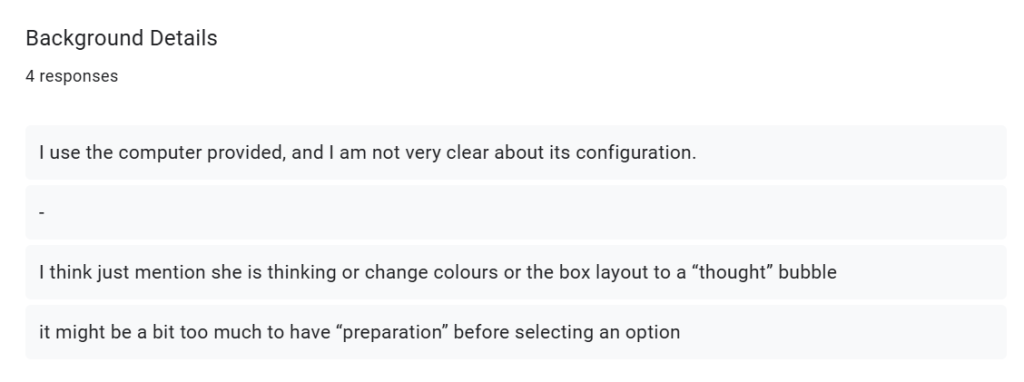Select the response mentioning preparation before selecting

click(516, 332)
